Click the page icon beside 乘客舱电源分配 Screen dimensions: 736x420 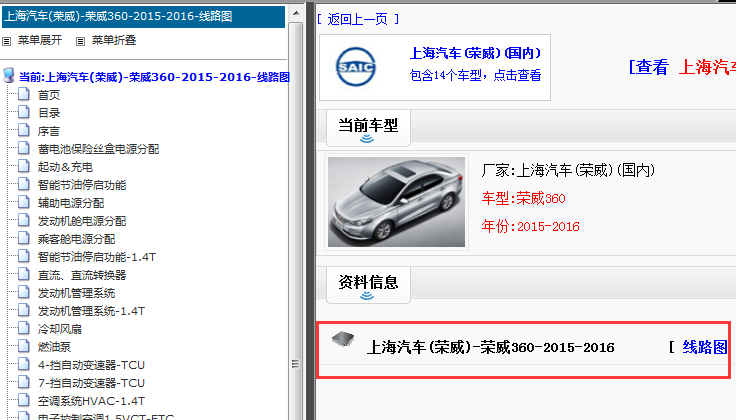click(23, 238)
